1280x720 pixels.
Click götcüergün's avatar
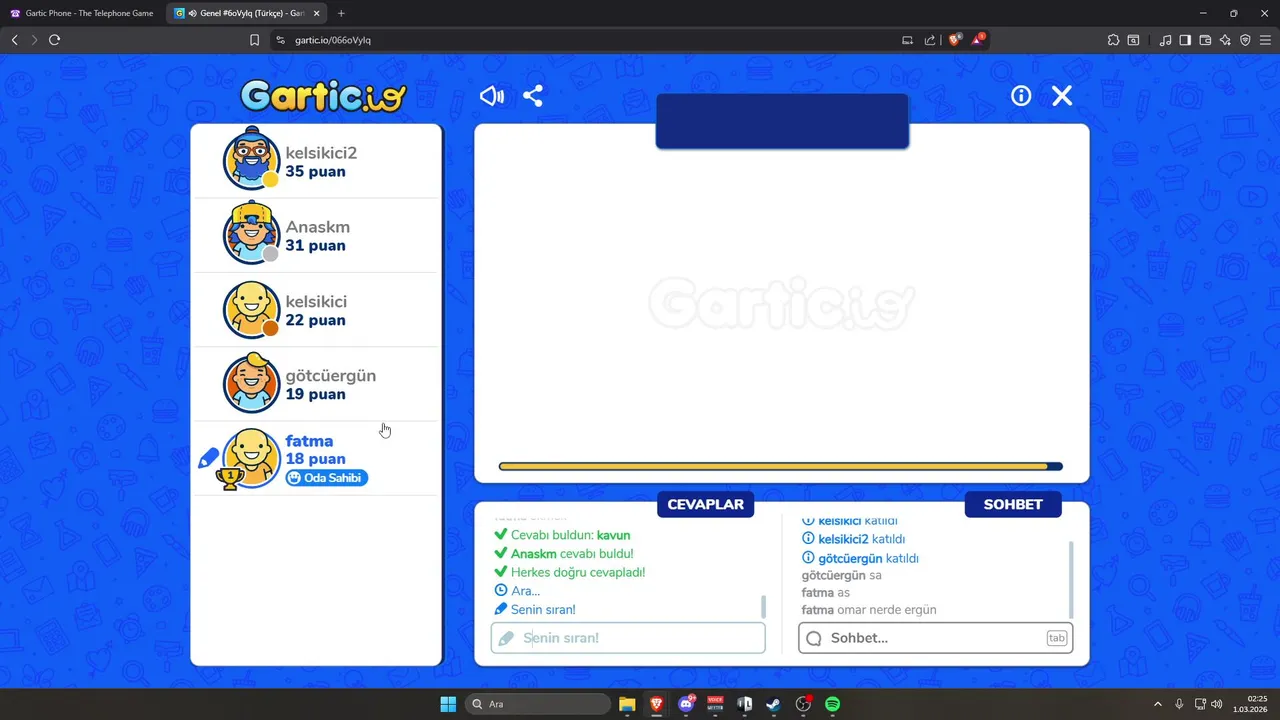[x=251, y=383]
